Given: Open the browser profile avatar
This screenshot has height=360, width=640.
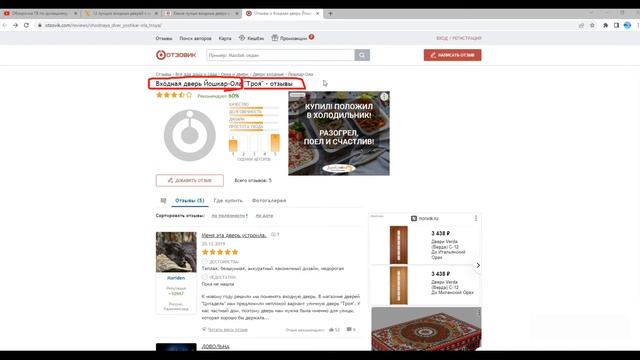Looking at the screenshot, I should pyautogui.click(x=627, y=25).
